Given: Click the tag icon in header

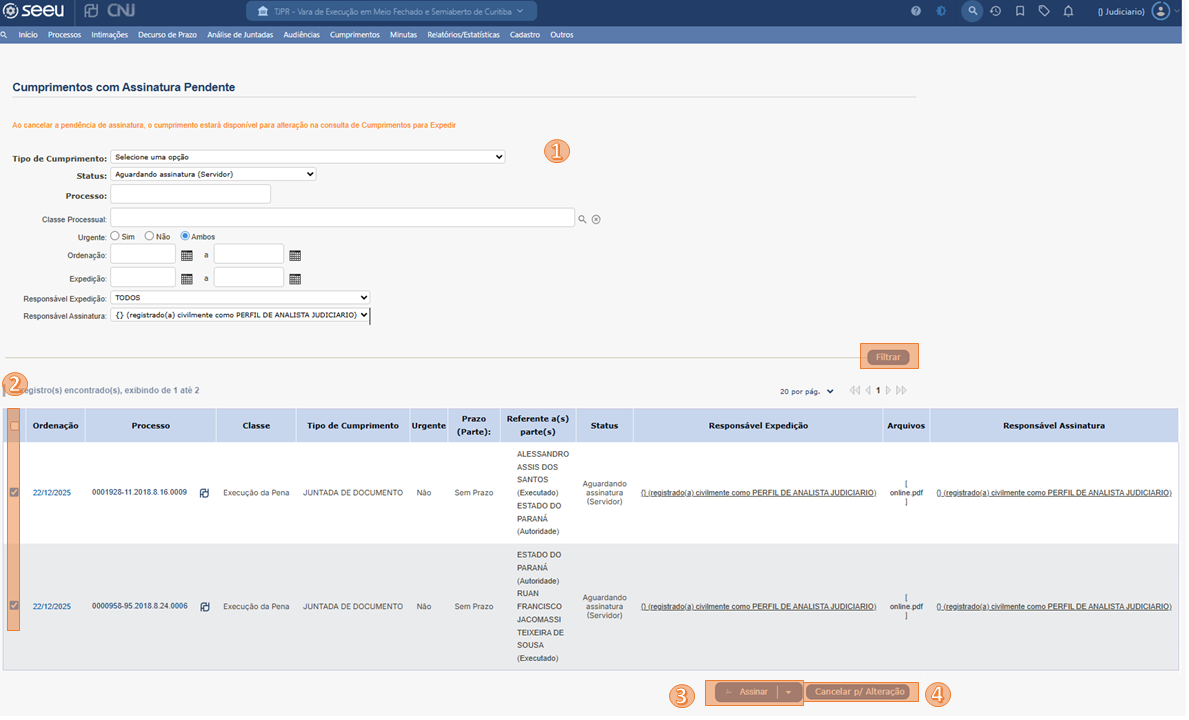Looking at the screenshot, I should point(1044,11).
